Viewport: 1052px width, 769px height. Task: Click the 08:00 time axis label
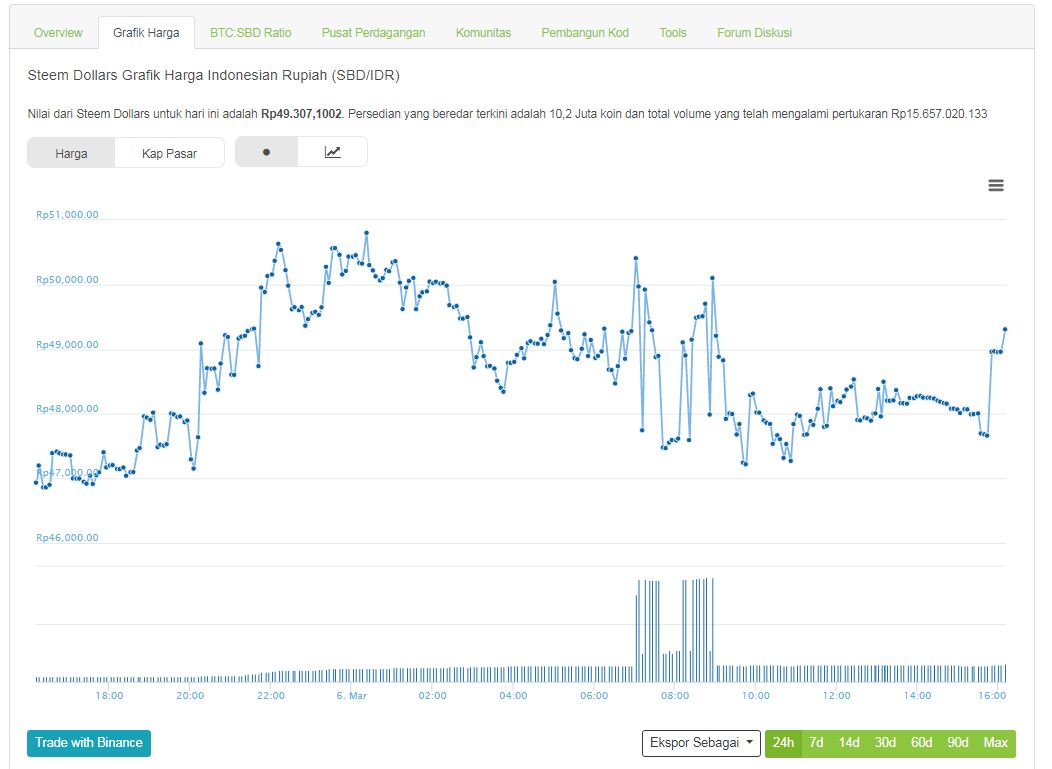click(x=675, y=696)
